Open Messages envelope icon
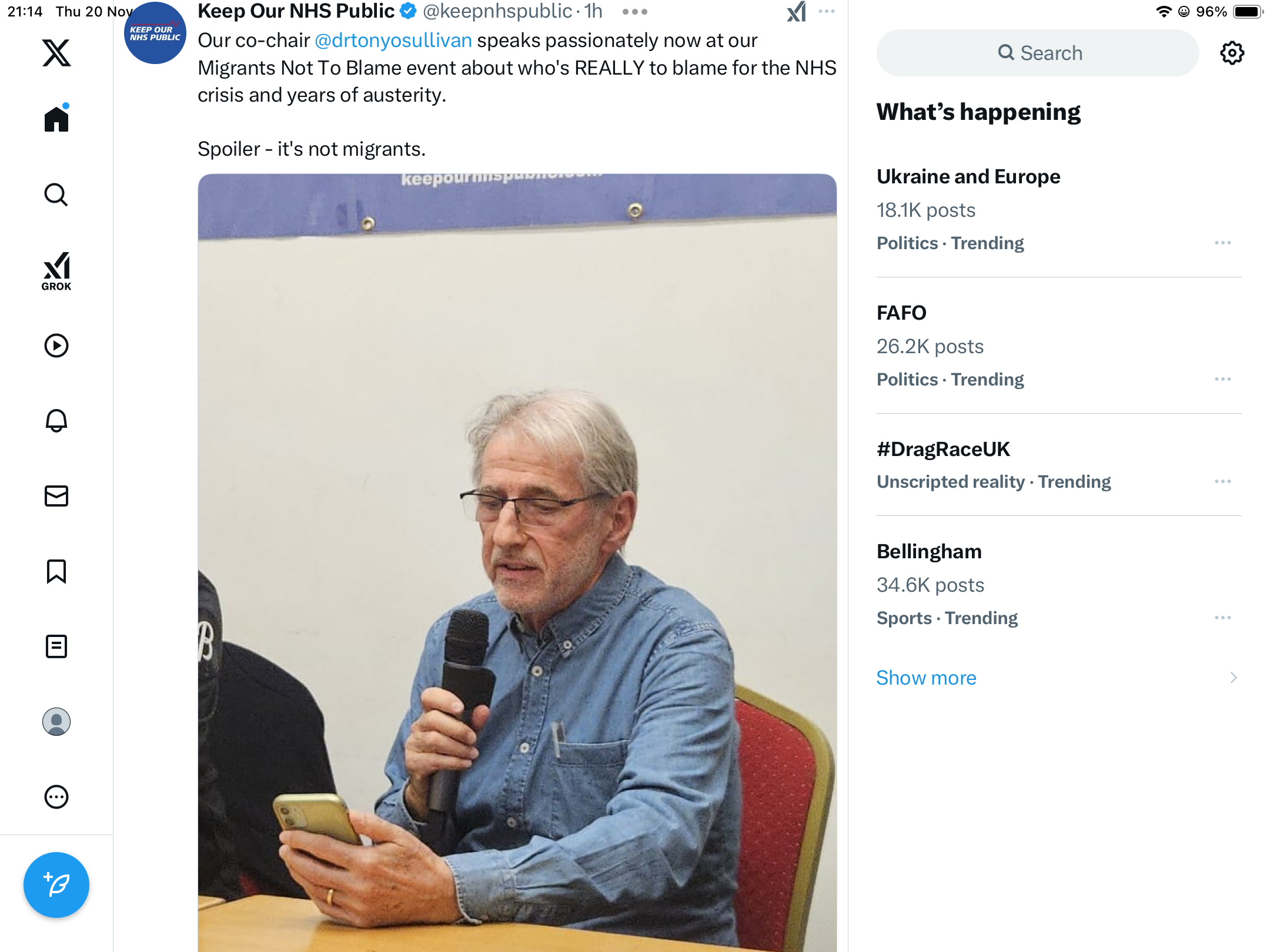 pyautogui.click(x=56, y=496)
